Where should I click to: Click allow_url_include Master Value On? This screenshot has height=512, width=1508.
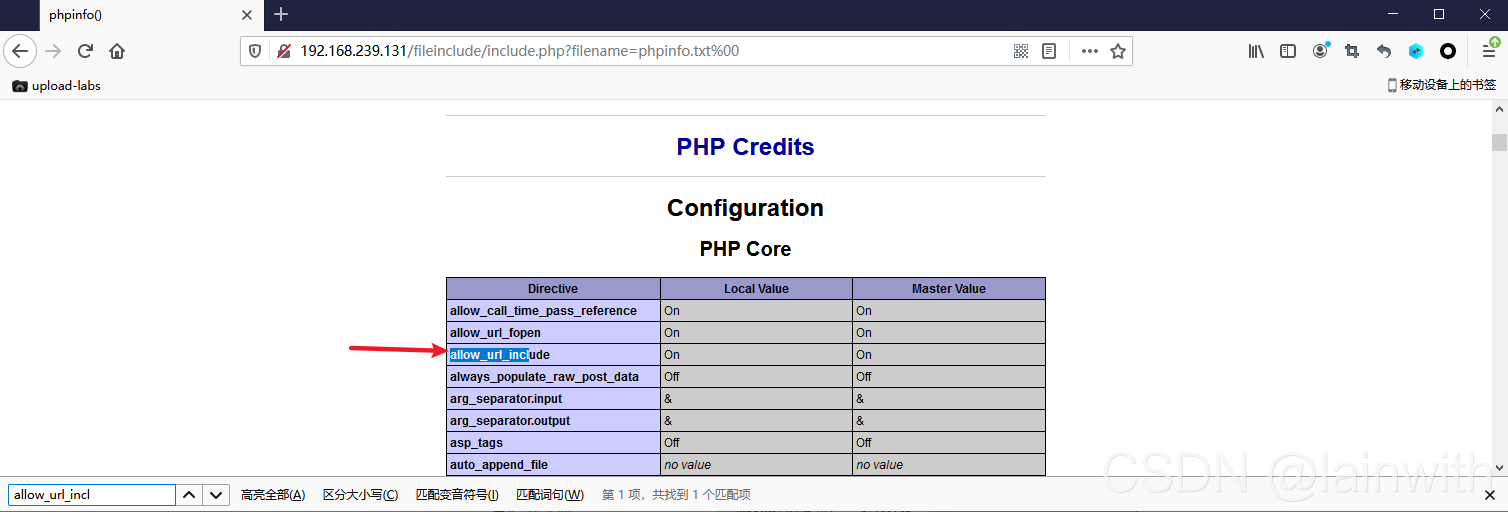tap(948, 355)
